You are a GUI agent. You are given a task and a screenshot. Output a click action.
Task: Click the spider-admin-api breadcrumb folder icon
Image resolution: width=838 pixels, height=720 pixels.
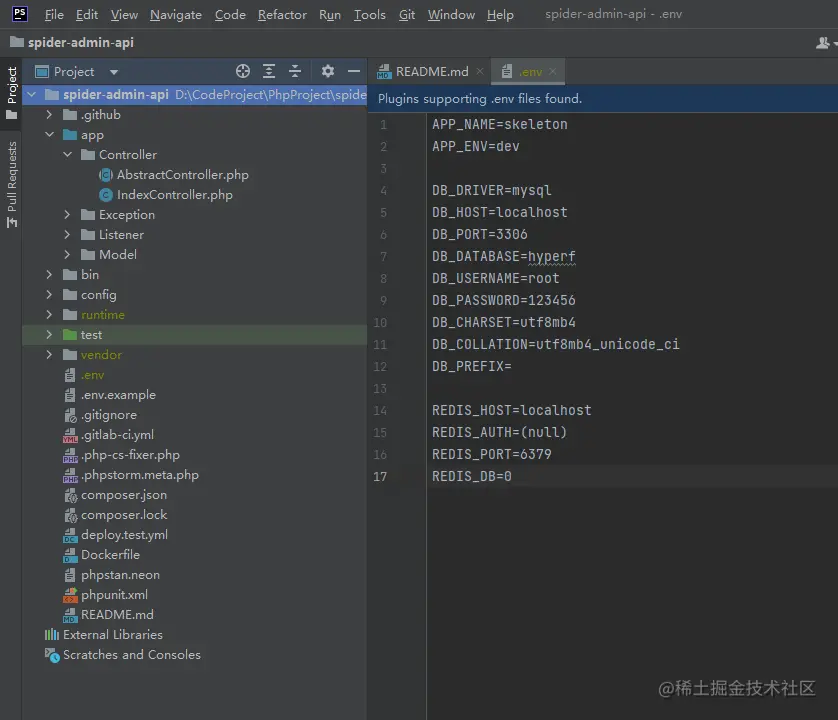[x=17, y=42]
